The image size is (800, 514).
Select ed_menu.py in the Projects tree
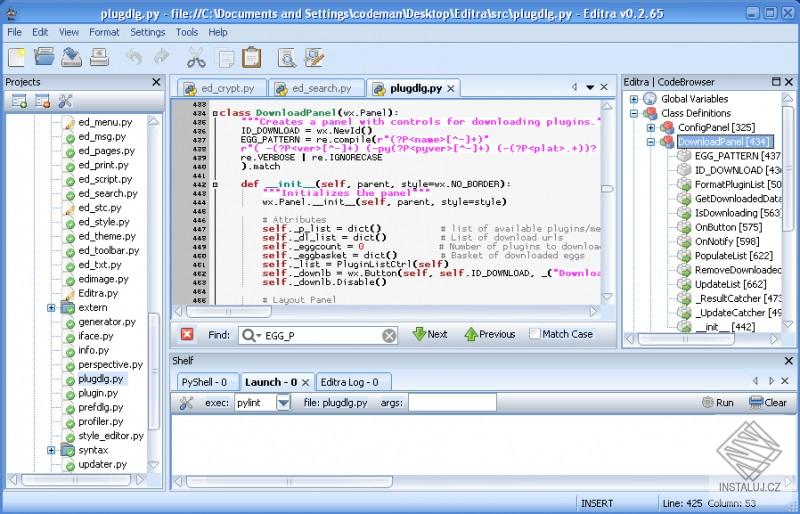pos(105,123)
